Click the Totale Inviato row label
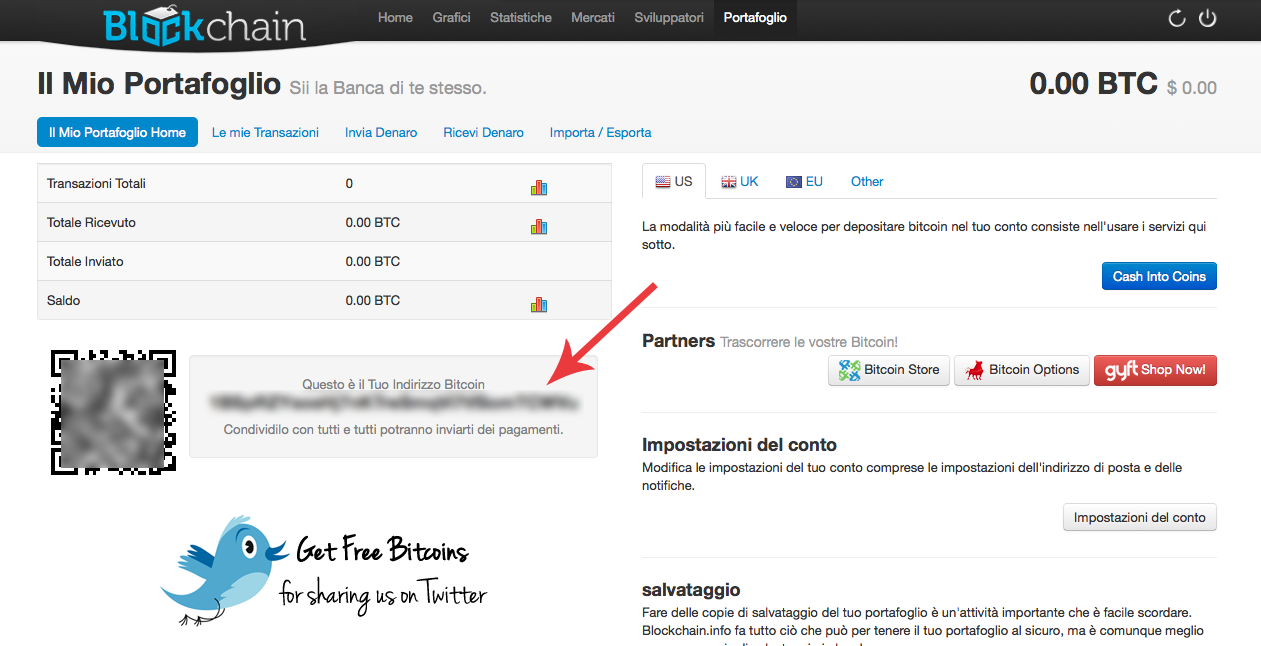This screenshot has height=646, width=1261. click(x=85, y=261)
